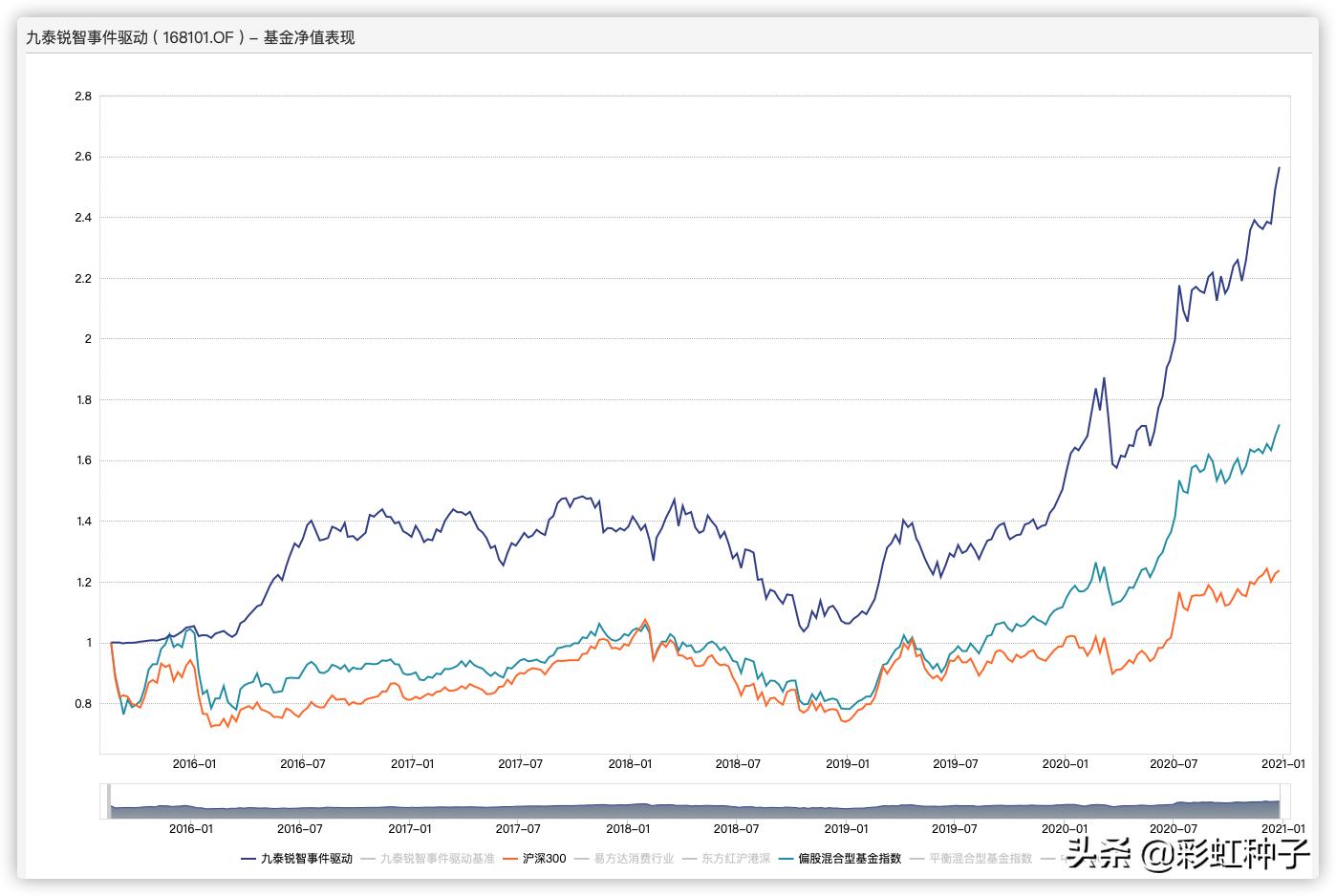Hide 沪深300 by clicking its legend label
The height and width of the screenshot is (896, 1336).
(544, 859)
